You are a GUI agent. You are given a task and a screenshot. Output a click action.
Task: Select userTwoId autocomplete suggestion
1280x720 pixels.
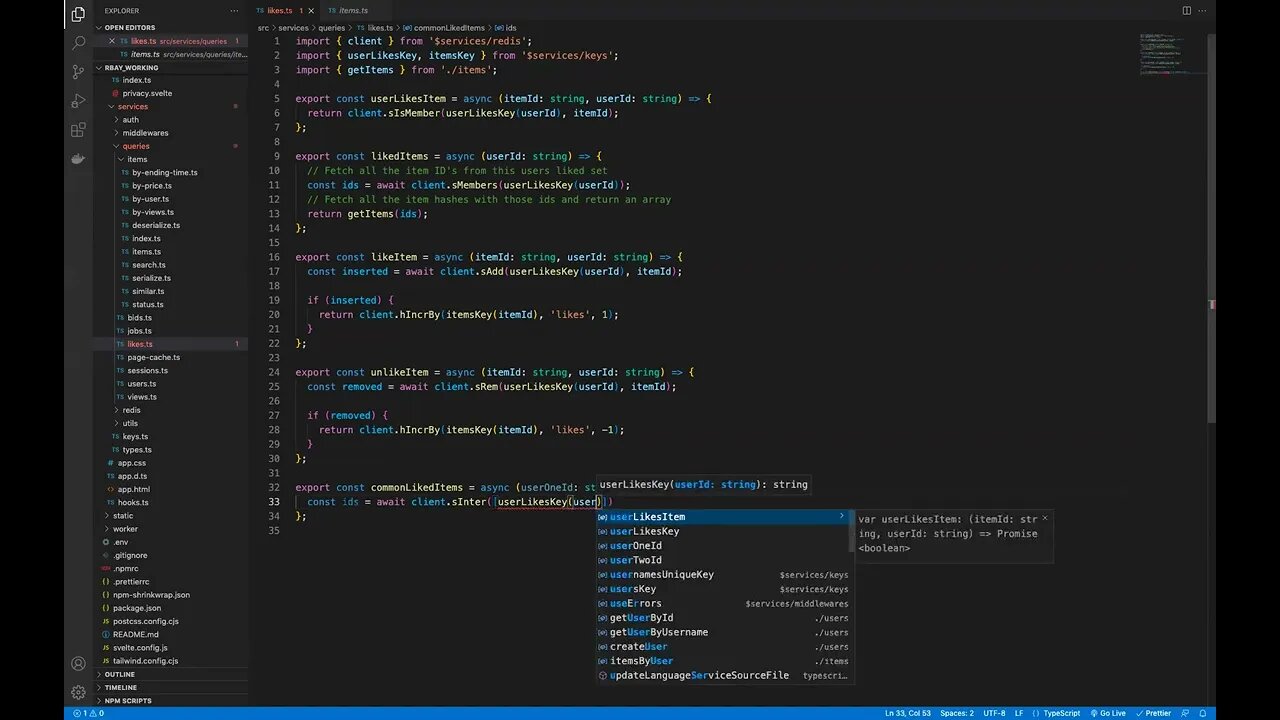coord(724,560)
